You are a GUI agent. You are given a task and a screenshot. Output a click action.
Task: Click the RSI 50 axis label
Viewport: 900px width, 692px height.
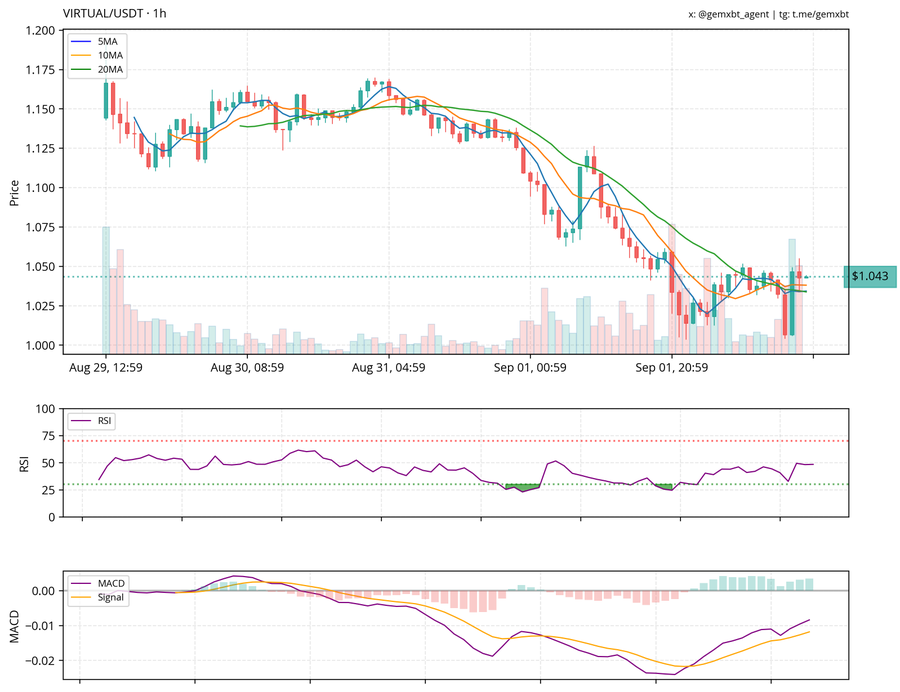pos(49,463)
